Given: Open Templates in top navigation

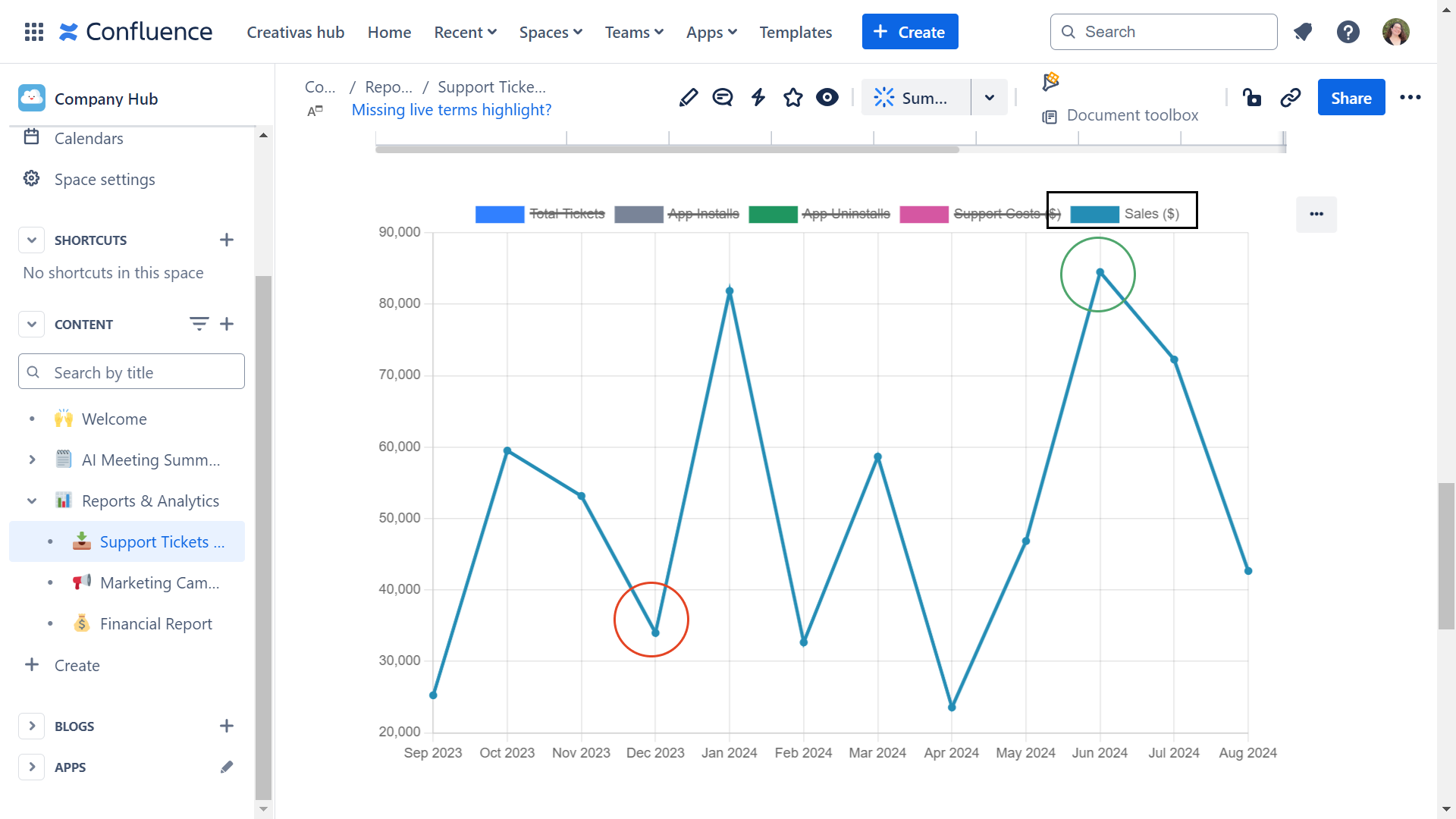Looking at the screenshot, I should coord(795,32).
